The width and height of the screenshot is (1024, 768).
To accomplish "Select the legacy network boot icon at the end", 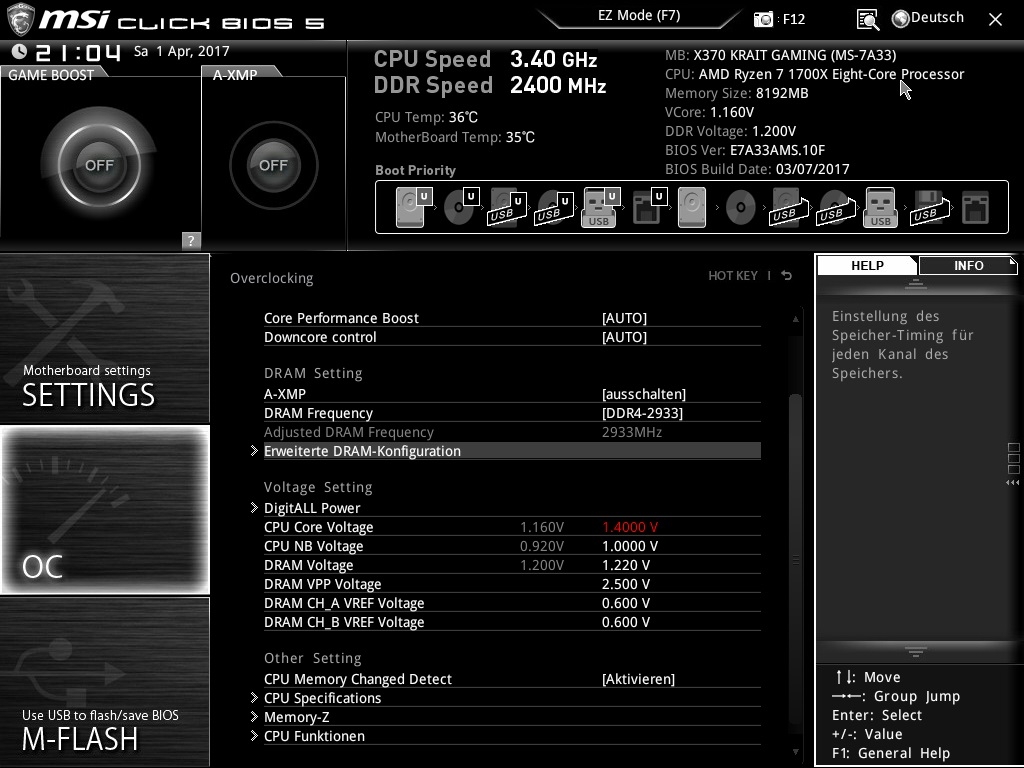I will point(976,208).
